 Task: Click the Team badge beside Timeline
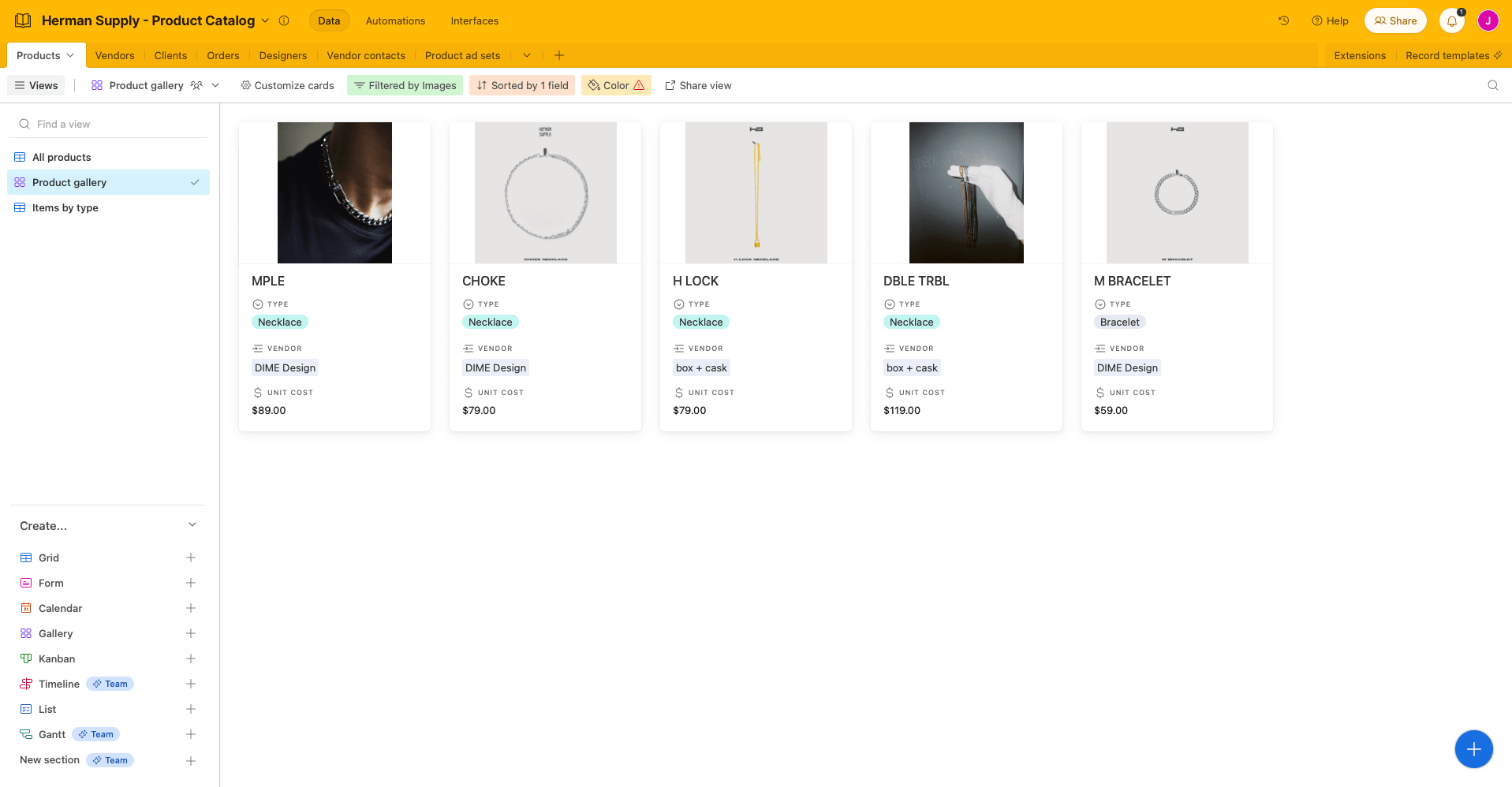click(x=110, y=684)
